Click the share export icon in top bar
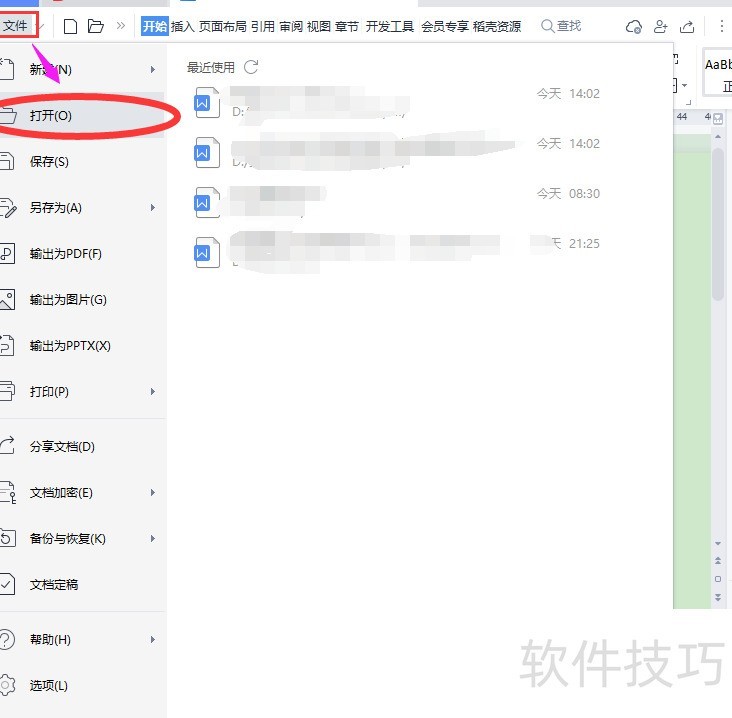 pyautogui.click(x=687, y=26)
